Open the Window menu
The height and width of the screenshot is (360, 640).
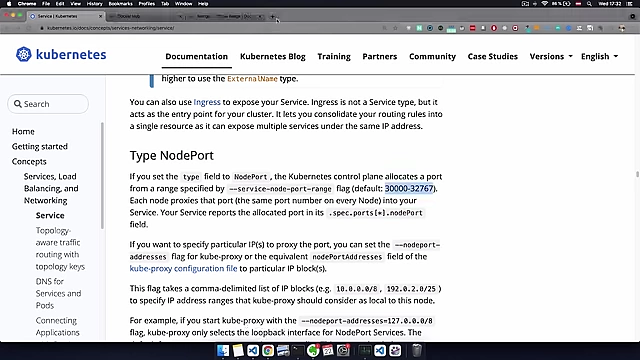coord(183,4)
